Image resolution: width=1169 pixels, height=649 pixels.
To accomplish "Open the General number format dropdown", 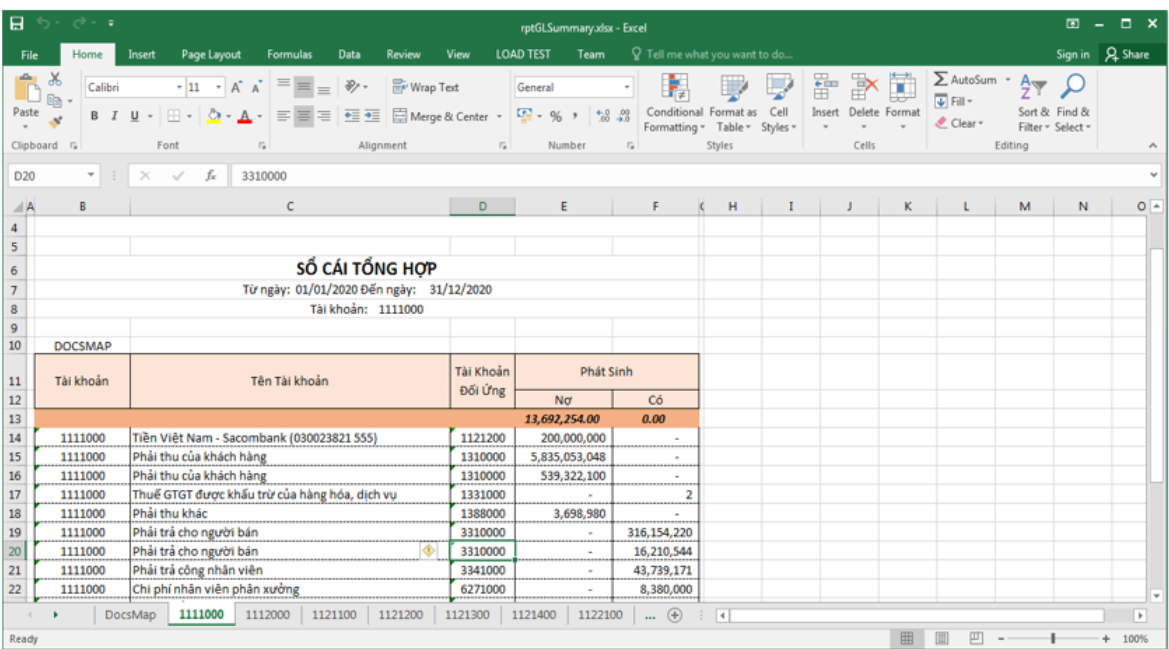I will pyautogui.click(x=627, y=88).
